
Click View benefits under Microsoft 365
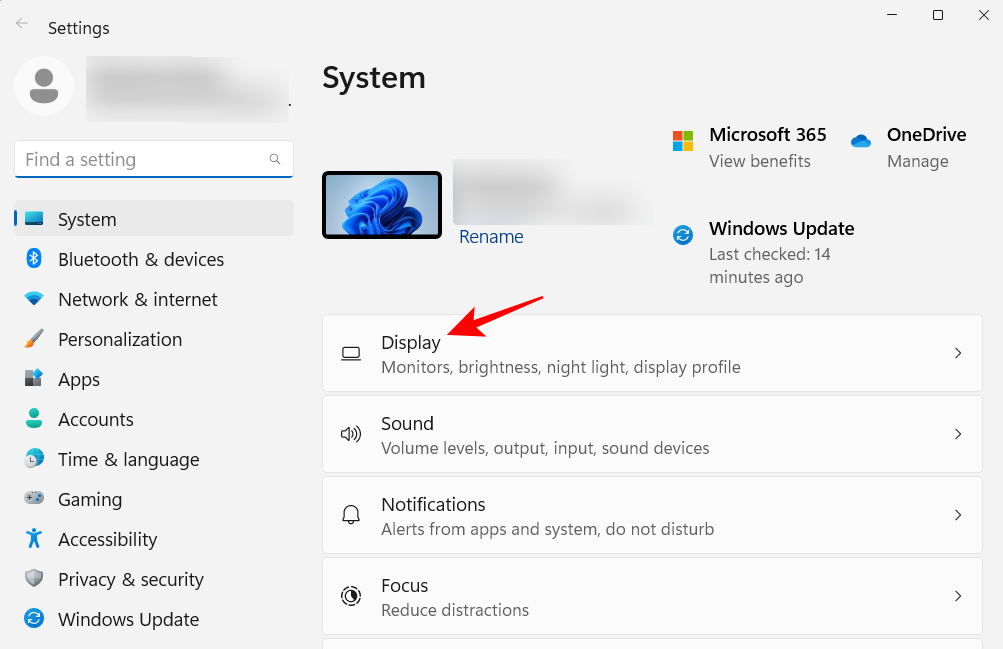[759, 161]
